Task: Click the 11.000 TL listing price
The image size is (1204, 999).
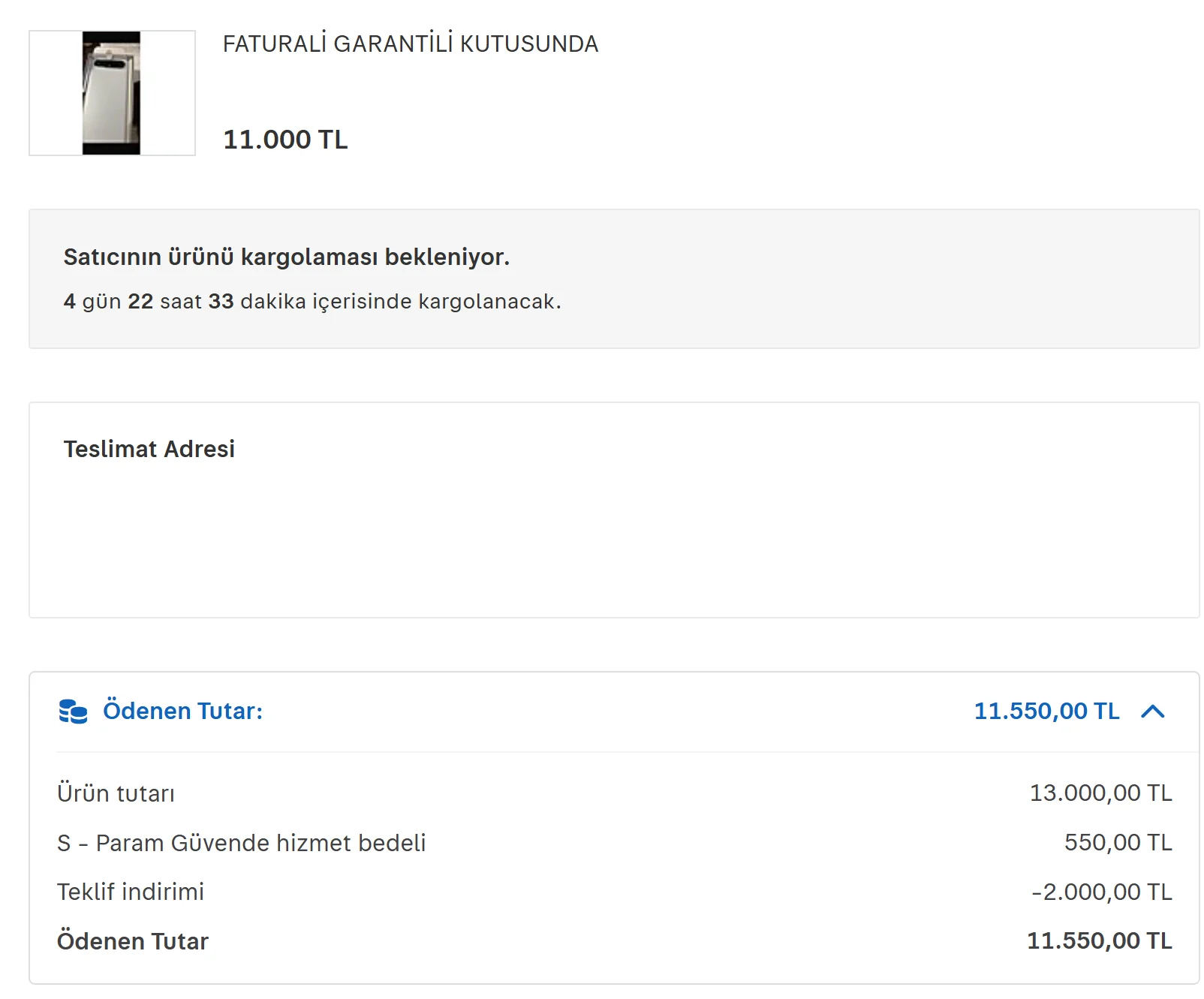Action: (x=285, y=140)
